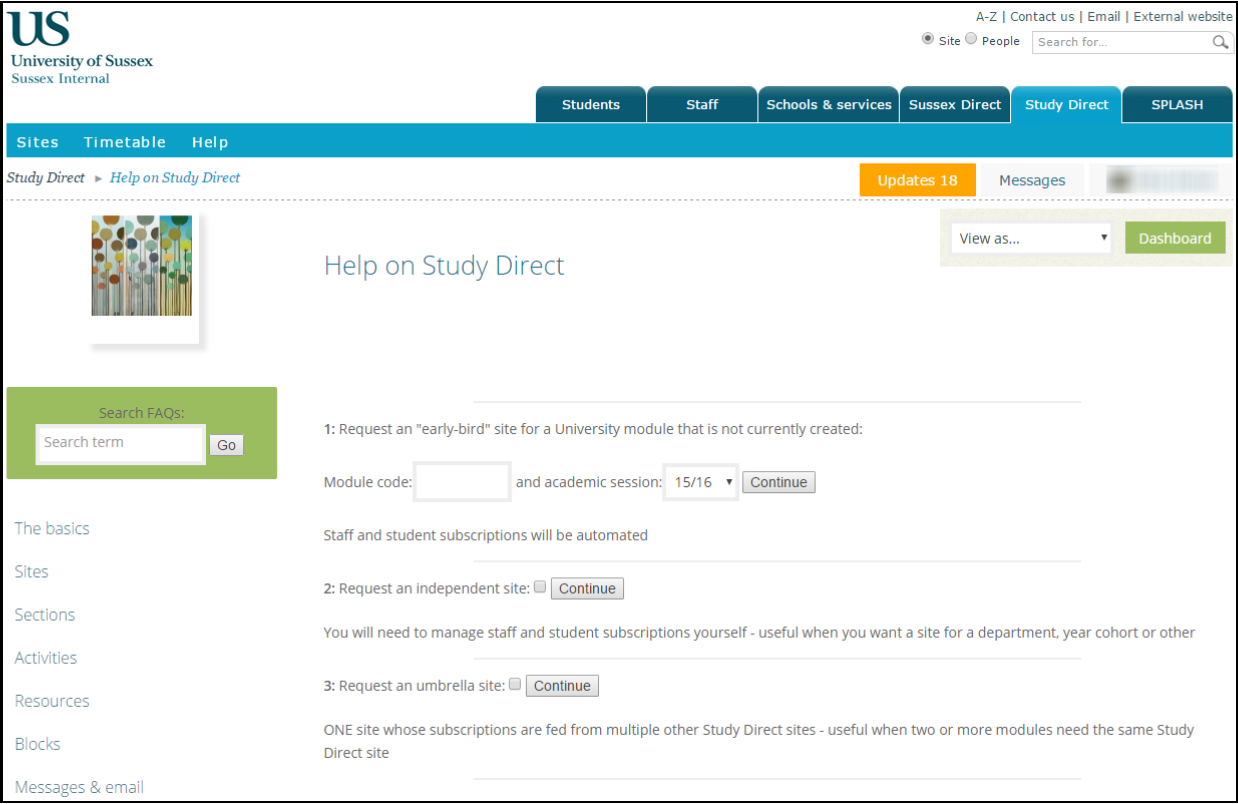The image size is (1238, 804).
Task: Click the Module code input field
Action: (463, 481)
